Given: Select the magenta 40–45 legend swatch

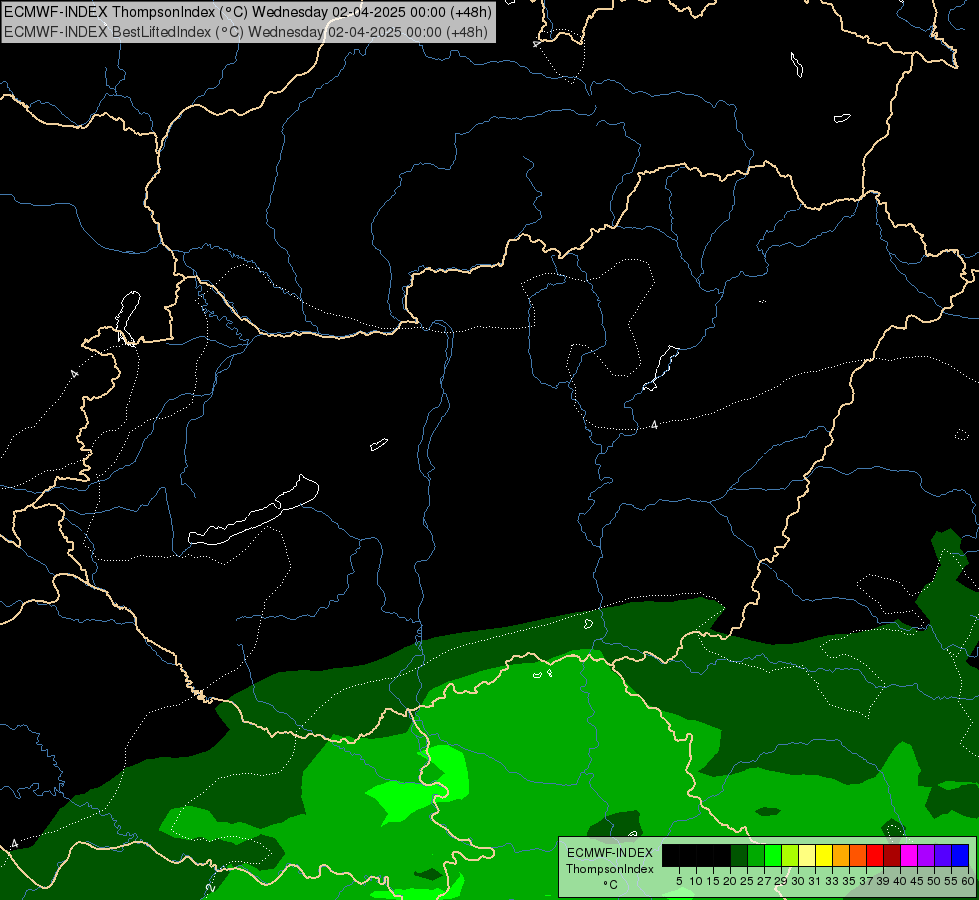Looking at the screenshot, I should (x=909, y=855).
